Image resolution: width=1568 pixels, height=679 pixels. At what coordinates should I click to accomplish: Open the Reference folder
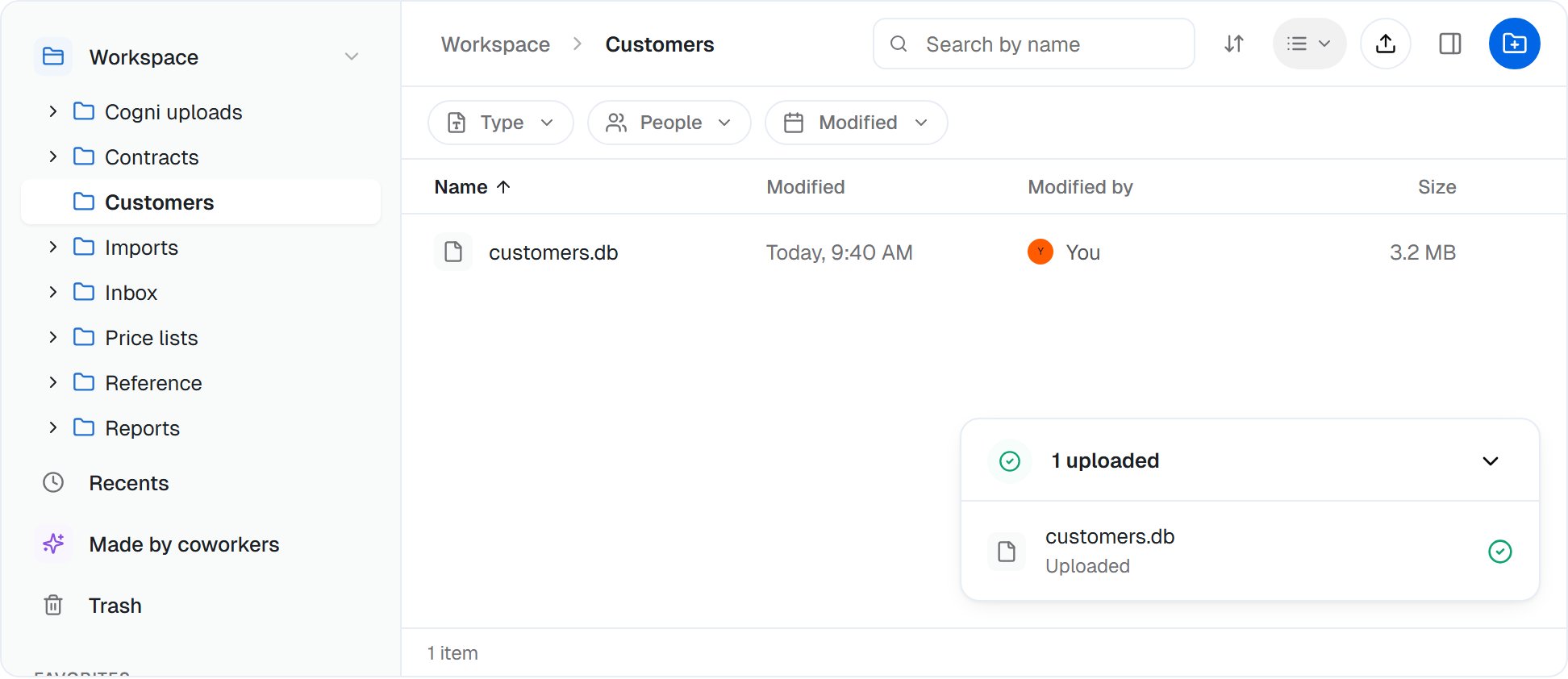point(153,383)
